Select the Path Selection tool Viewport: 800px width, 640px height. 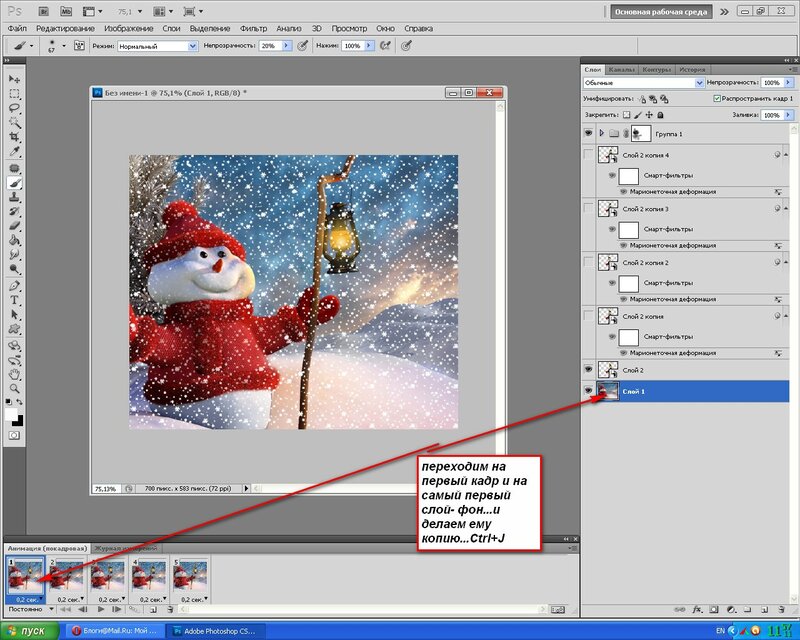[x=14, y=314]
